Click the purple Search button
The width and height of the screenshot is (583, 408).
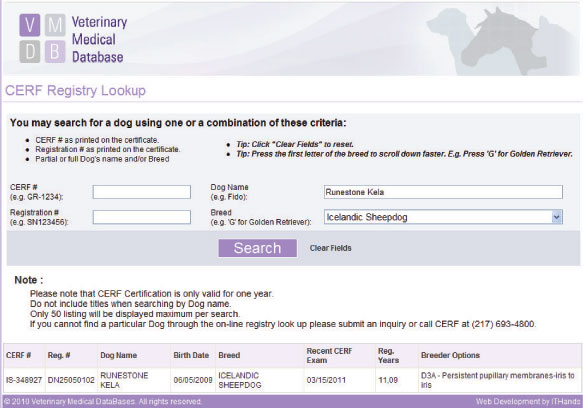(x=258, y=248)
